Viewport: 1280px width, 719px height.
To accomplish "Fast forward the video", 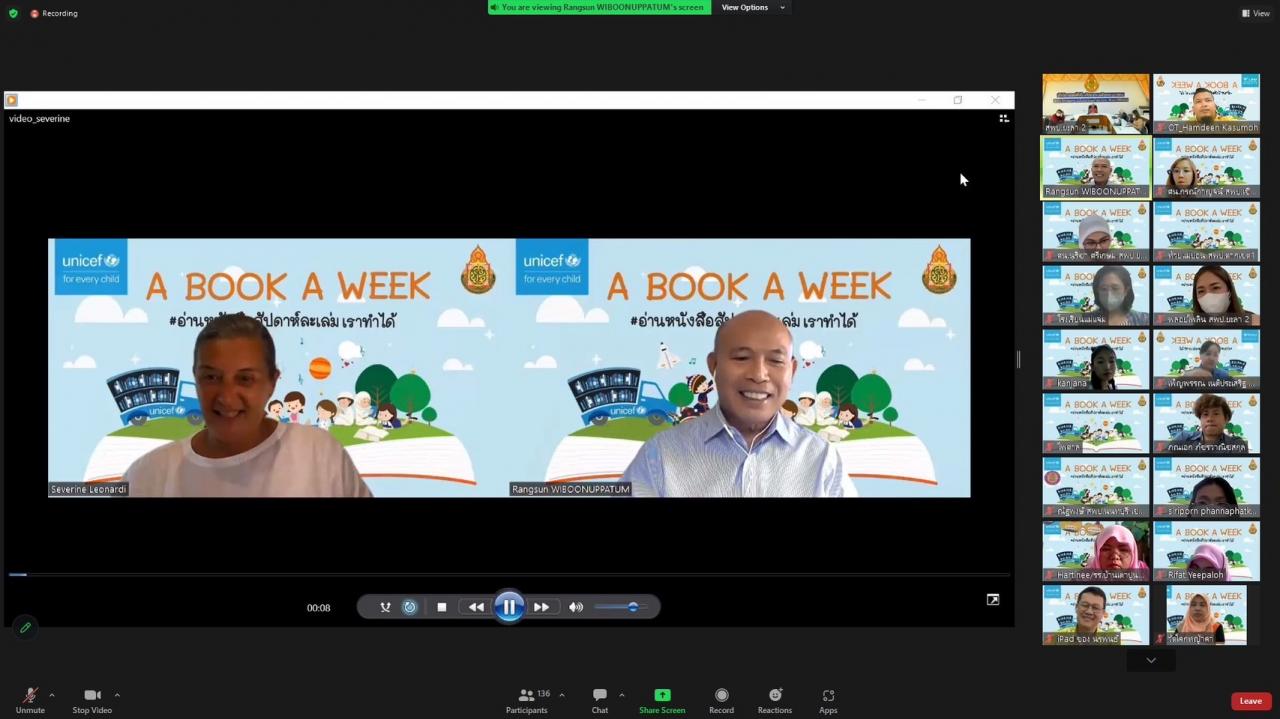I will click(541, 607).
